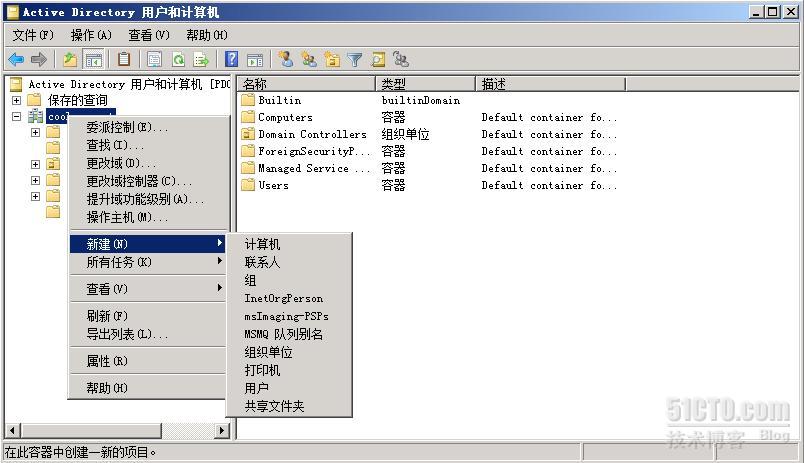Click the Find objects magnifier icon
The height and width of the screenshot is (463, 804).
click(378, 59)
